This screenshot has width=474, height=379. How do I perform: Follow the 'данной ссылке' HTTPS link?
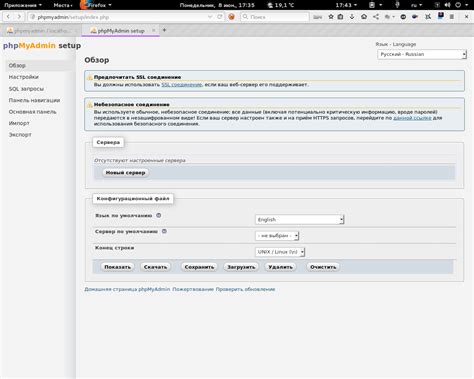(x=412, y=118)
